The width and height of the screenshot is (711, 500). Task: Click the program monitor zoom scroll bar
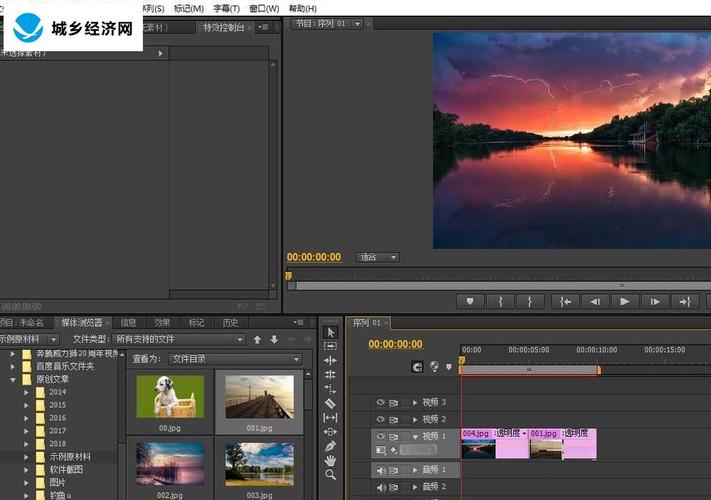point(503,286)
